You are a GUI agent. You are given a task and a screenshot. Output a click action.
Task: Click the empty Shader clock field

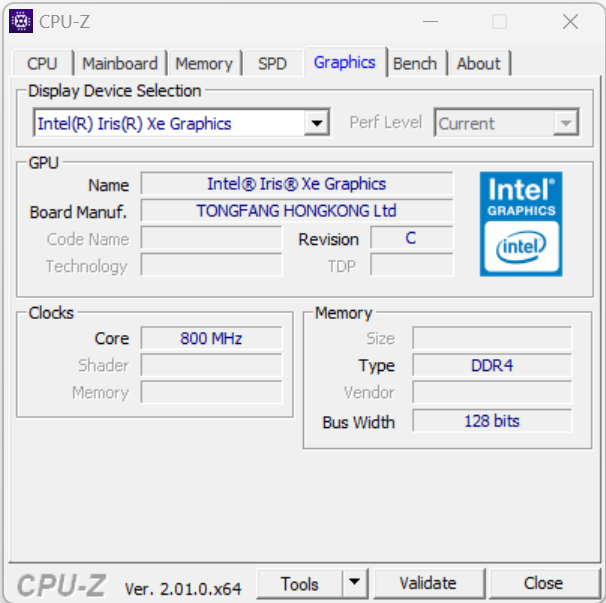[x=211, y=365]
